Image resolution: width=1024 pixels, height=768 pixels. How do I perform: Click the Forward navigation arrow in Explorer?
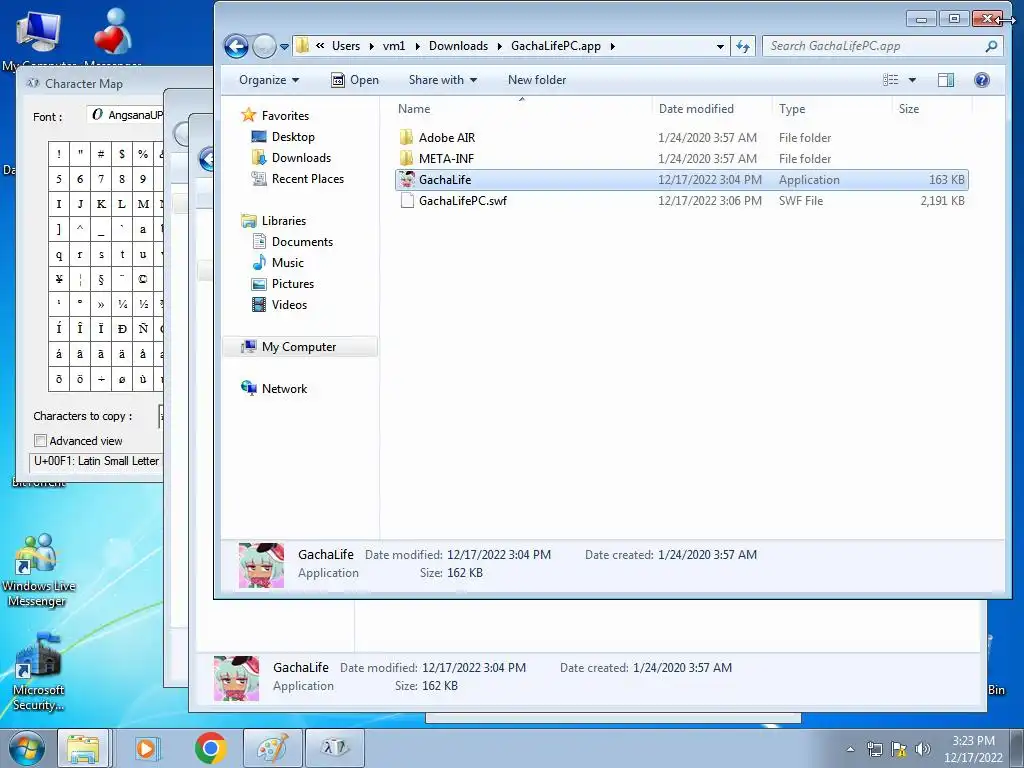tap(264, 46)
